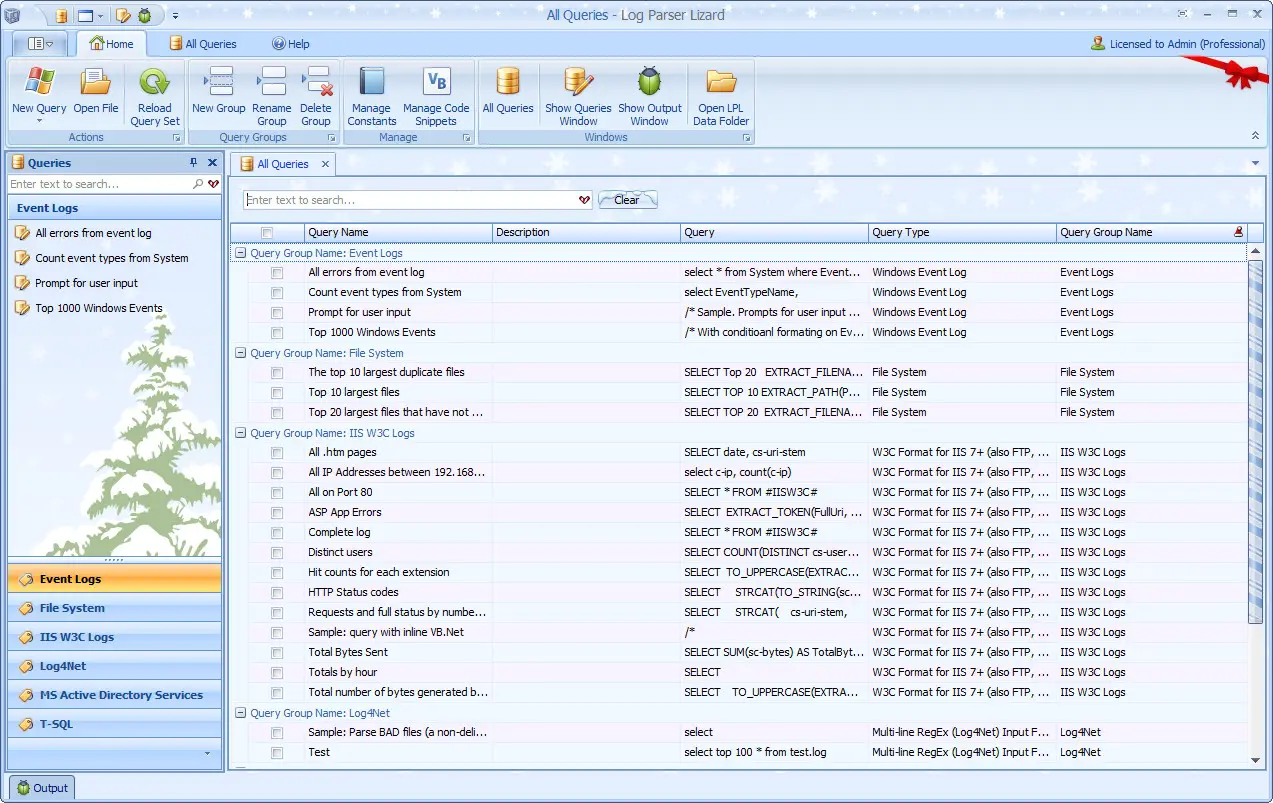Select the MS Active Directory Services group
The image size is (1273, 803).
coord(115,695)
